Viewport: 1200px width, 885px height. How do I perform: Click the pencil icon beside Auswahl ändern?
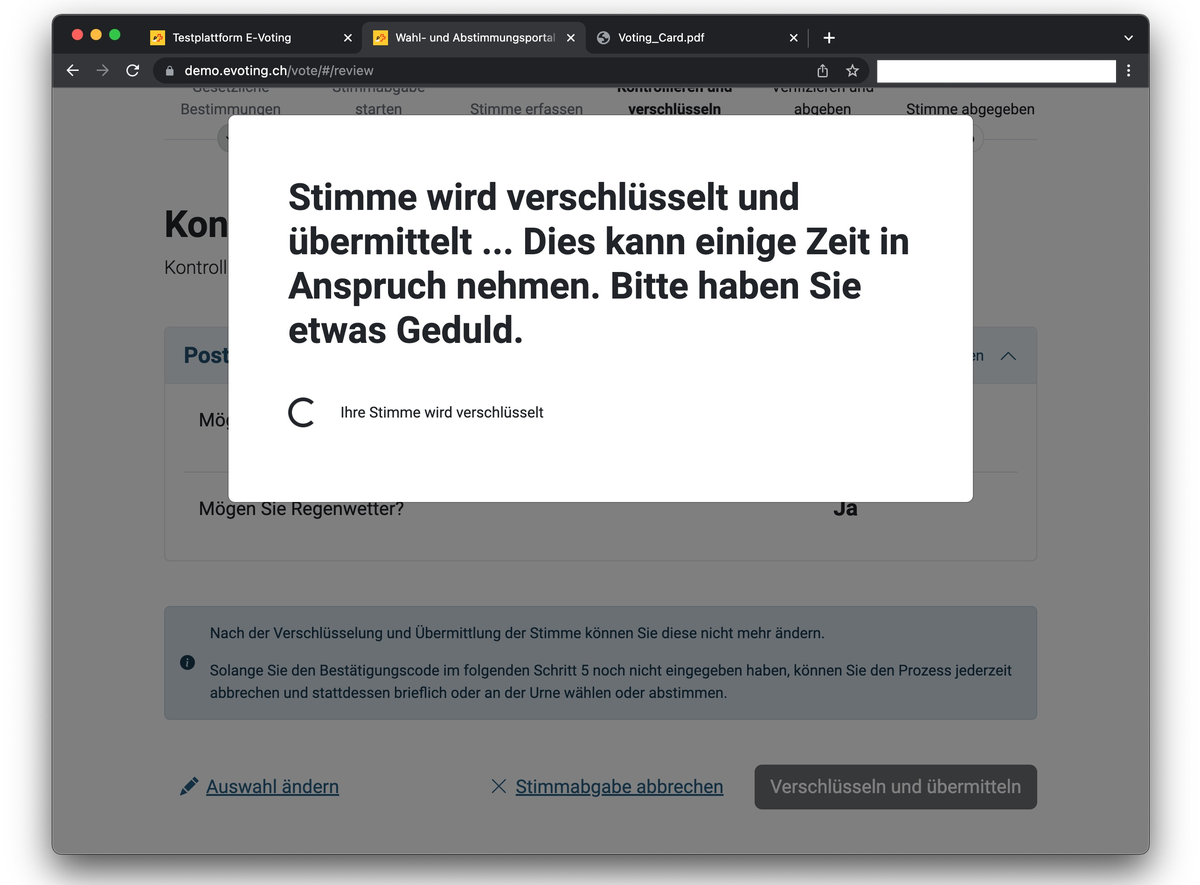pyautogui.click(x=189, y=787)
